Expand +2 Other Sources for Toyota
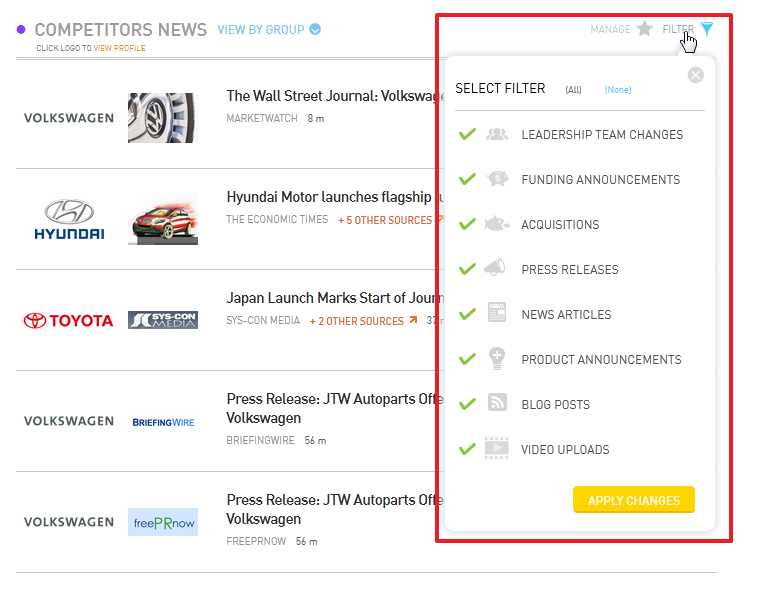The width and height of the screenshot is (757, 594). [356, 321]
